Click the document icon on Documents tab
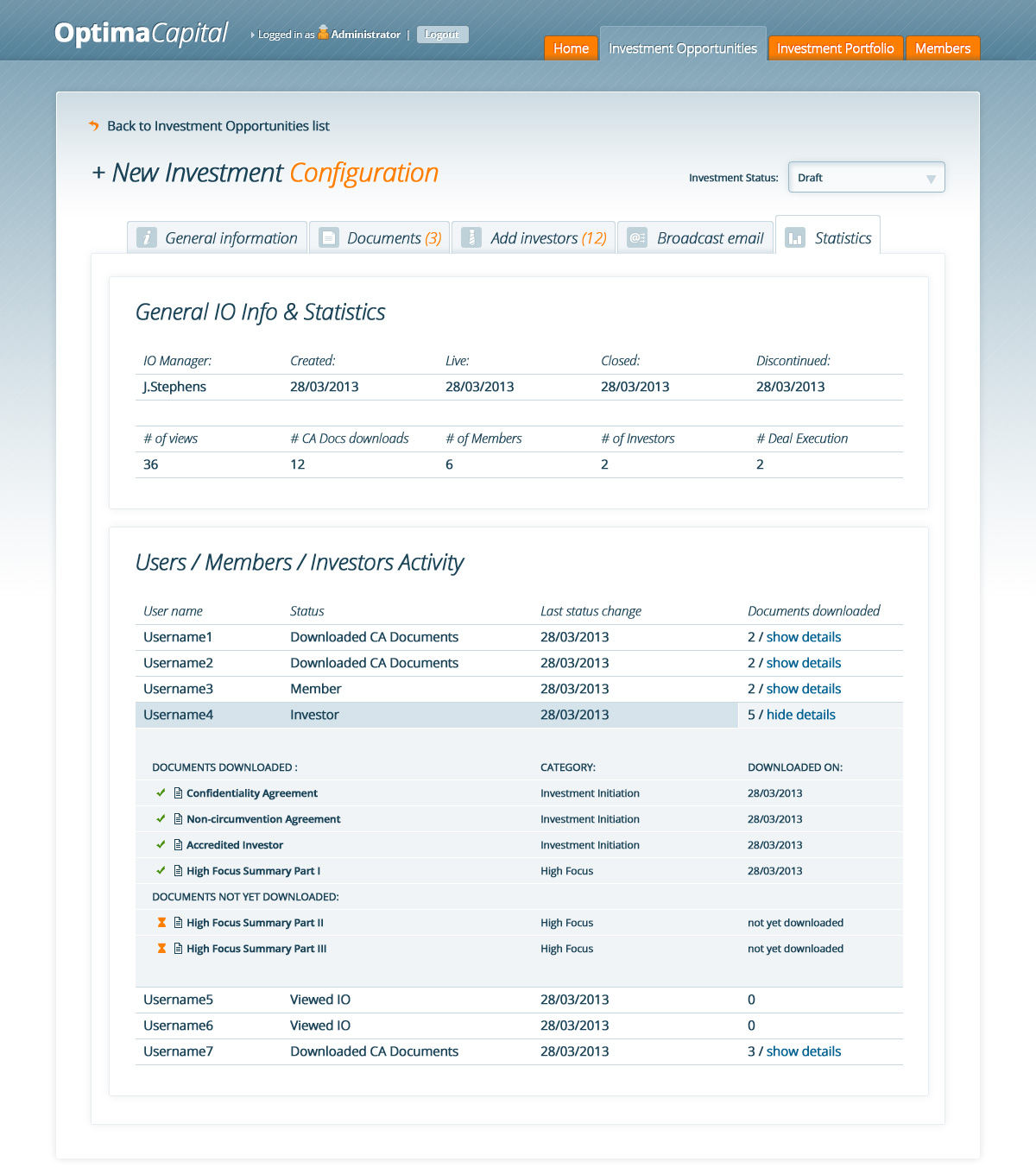This screenshot has width=1036, height=1174. [x=329, y=237]
